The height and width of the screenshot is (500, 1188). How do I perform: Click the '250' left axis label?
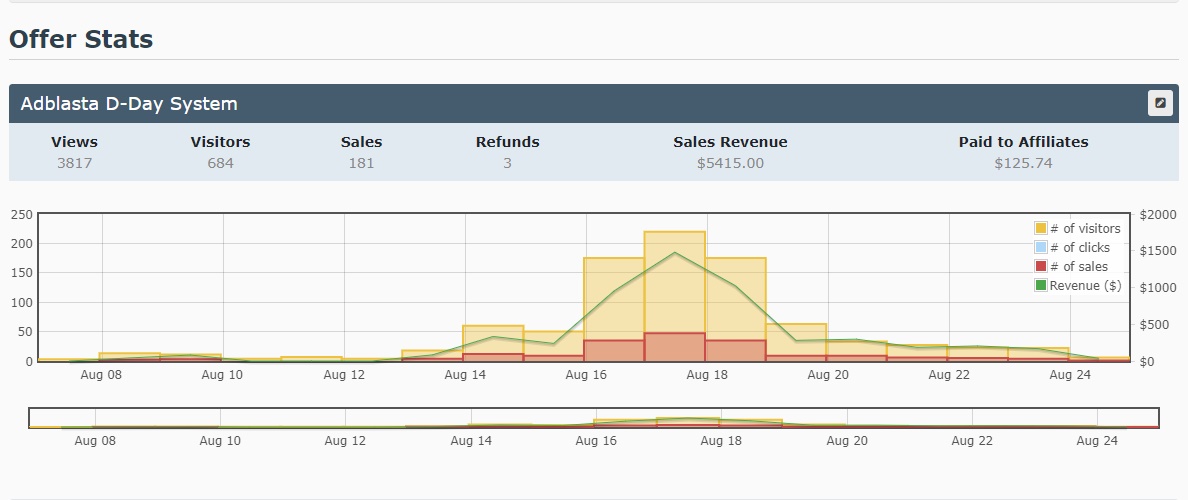[23, 215]
